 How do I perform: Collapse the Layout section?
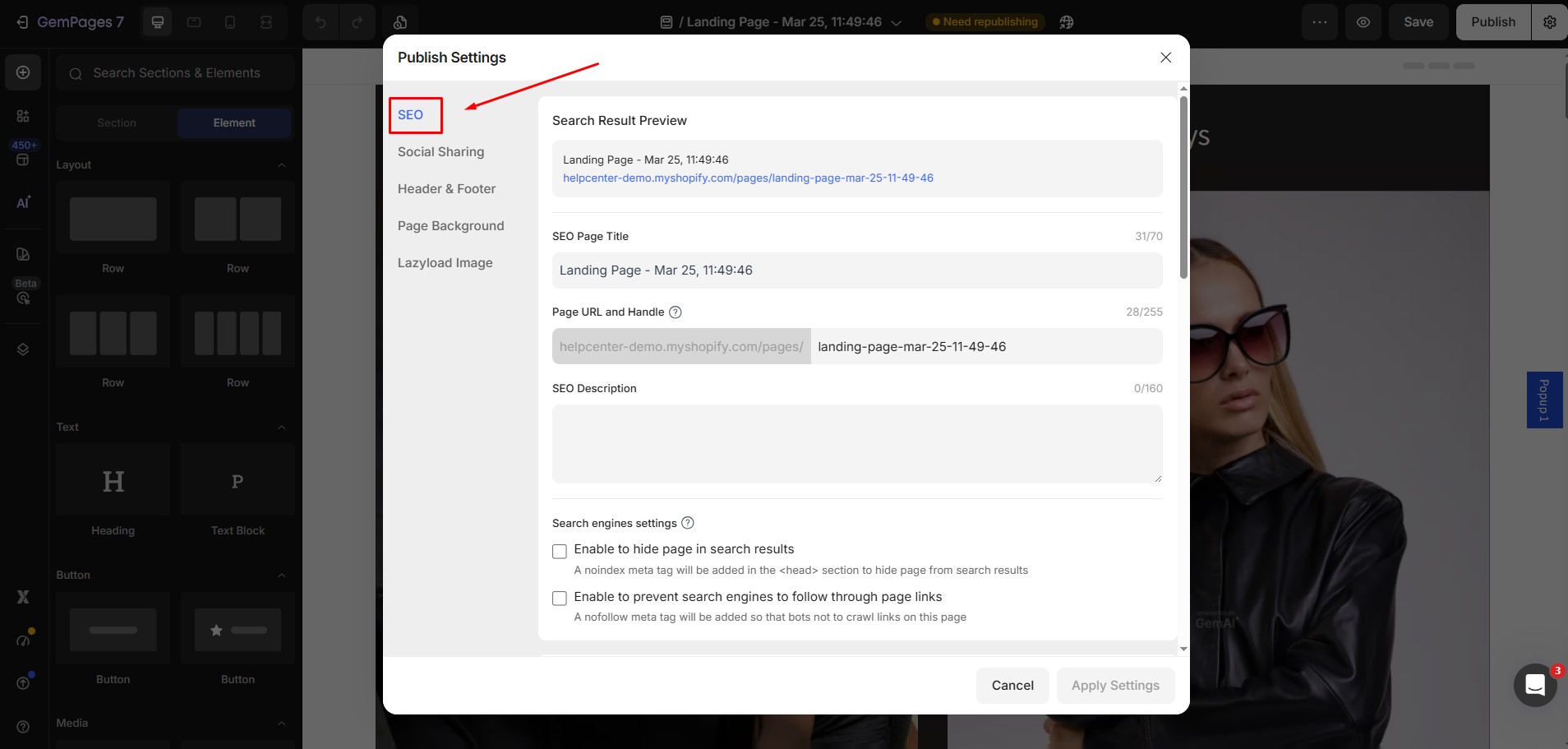pos(282,165)
